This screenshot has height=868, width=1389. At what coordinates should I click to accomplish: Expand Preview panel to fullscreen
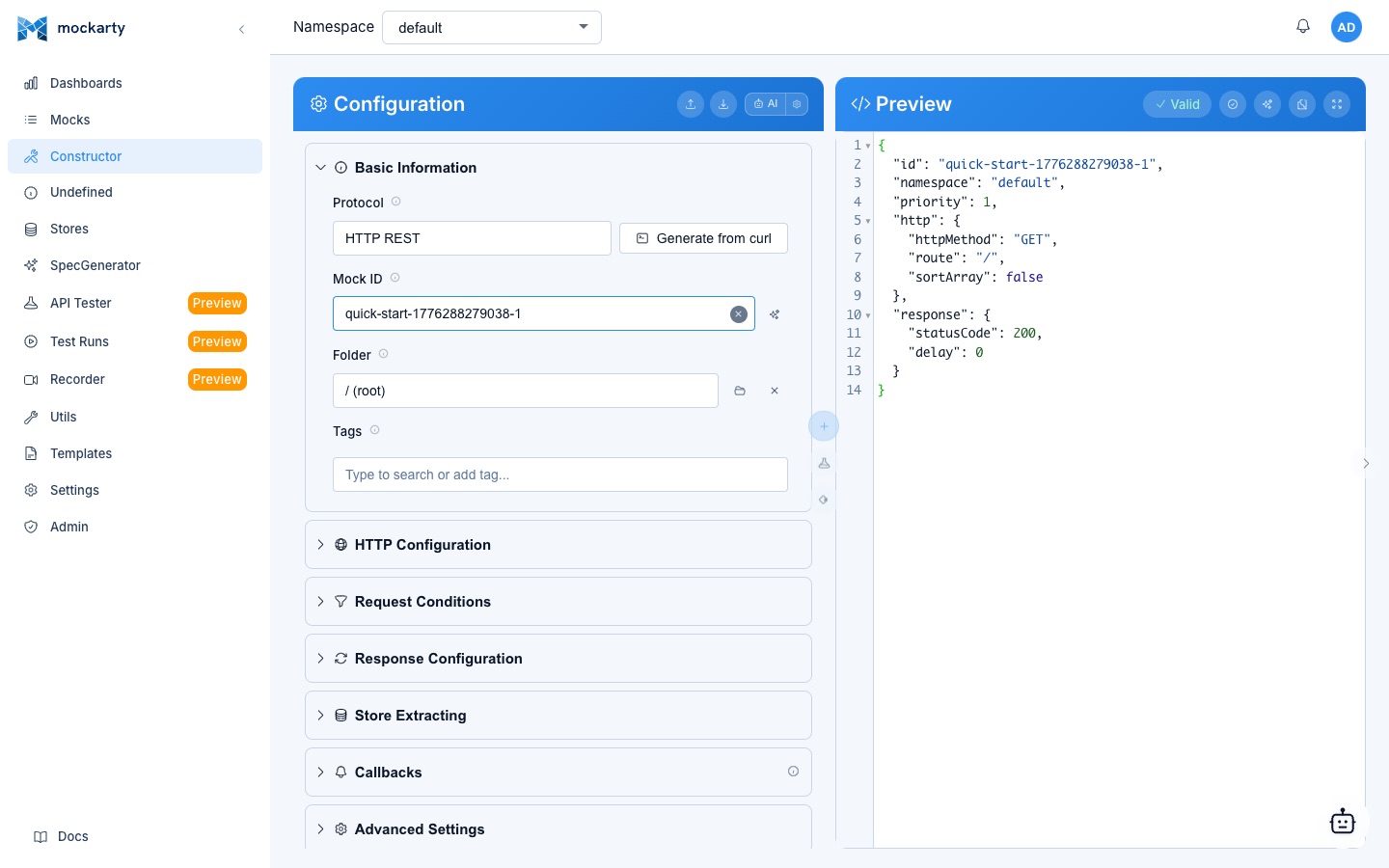coord(1337,104)
